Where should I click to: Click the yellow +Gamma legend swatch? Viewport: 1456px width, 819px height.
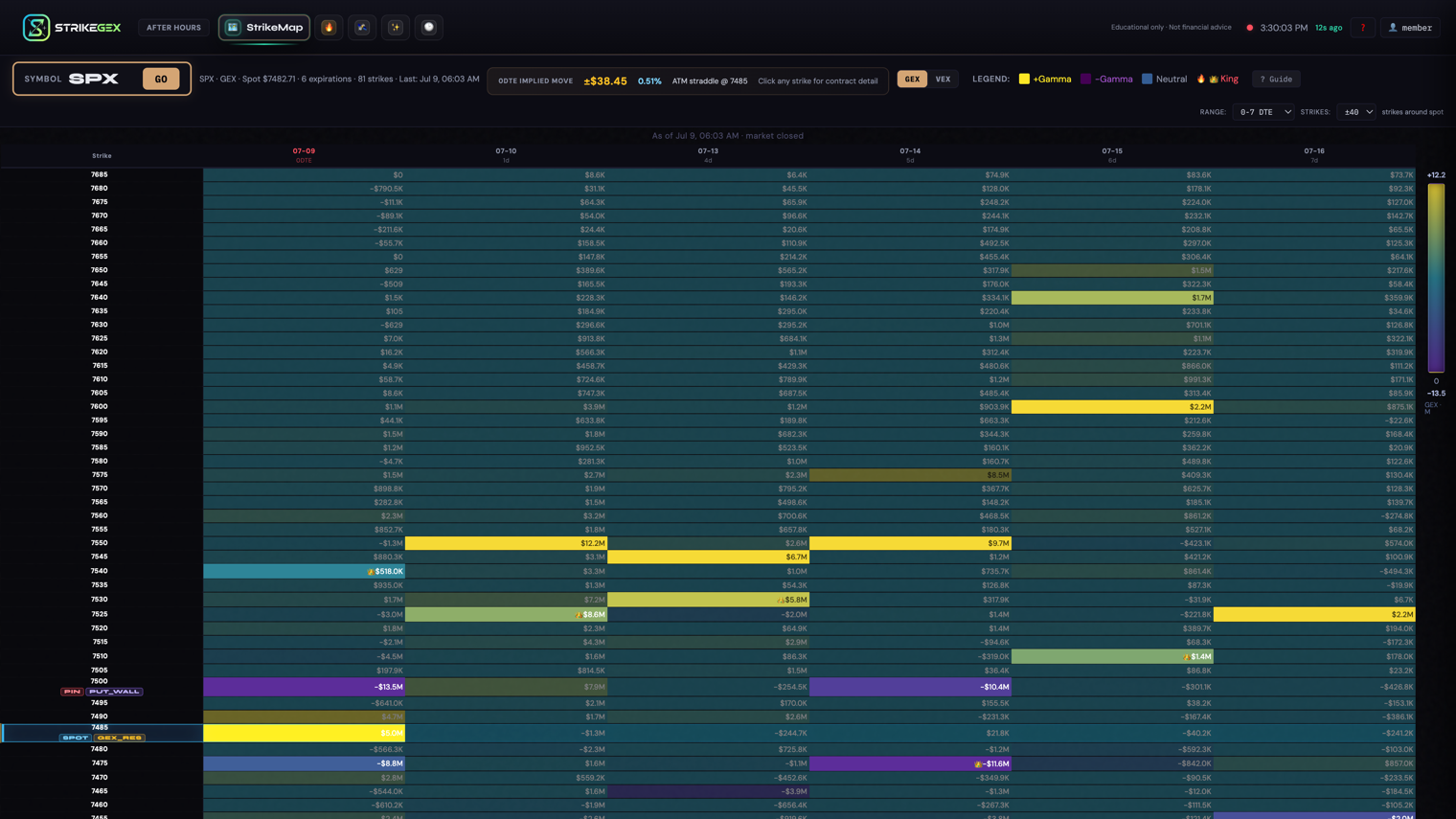pos(1024,80)
